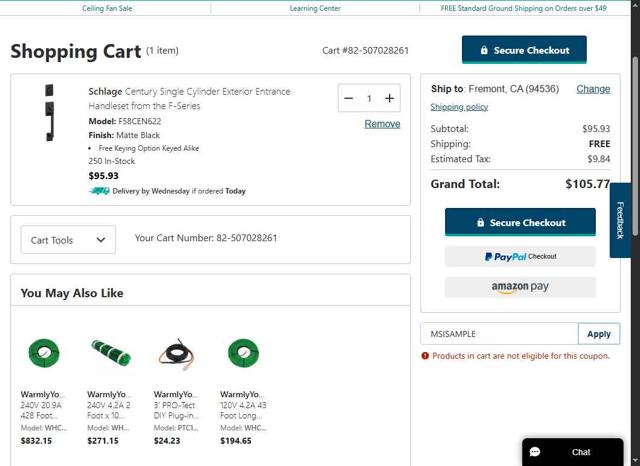The image size is (640, 466).
Task: Open the Learning Center link
Action: pos(315,8)
